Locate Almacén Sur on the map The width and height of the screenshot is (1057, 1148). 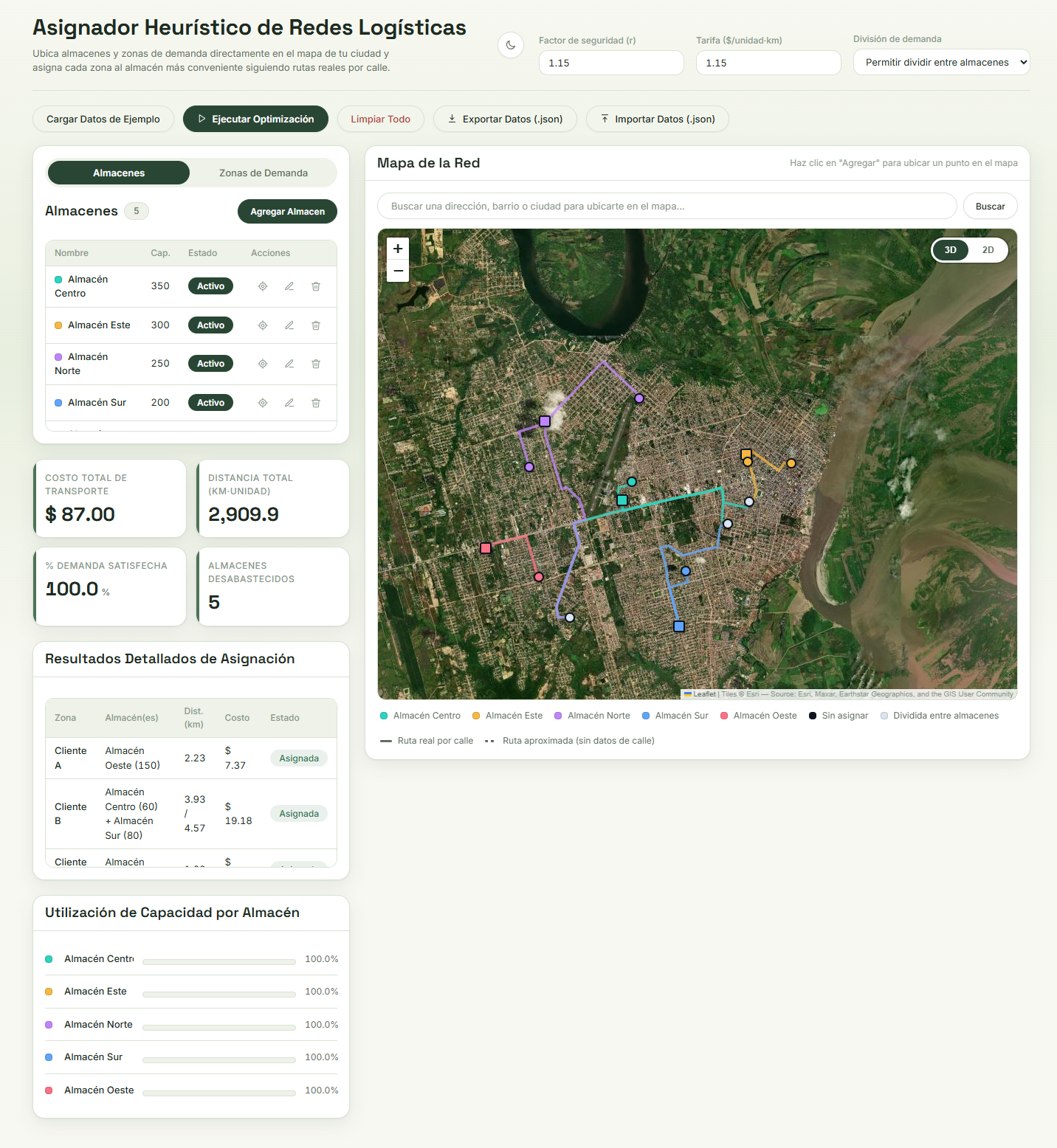pyautogui.click(x=263, y=403)
